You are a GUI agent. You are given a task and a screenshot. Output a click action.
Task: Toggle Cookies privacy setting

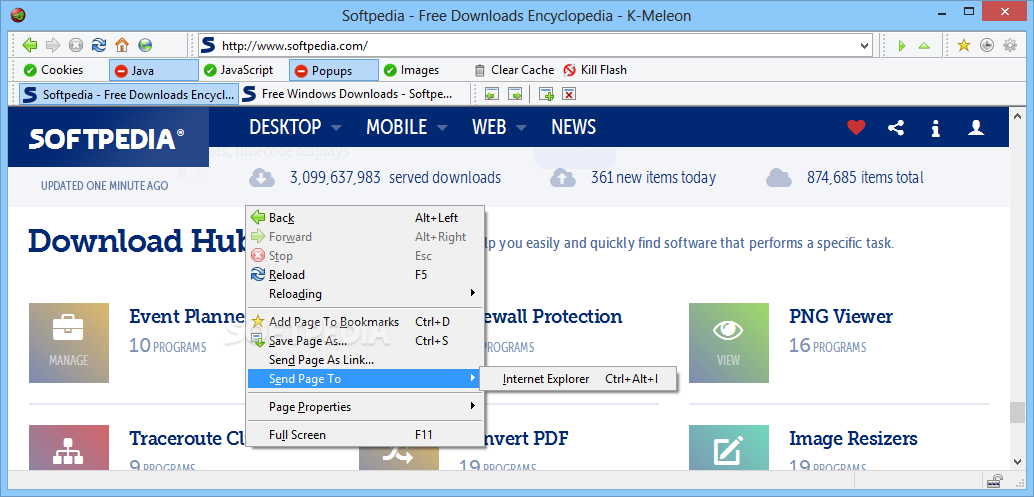click(x=53, y=70)
